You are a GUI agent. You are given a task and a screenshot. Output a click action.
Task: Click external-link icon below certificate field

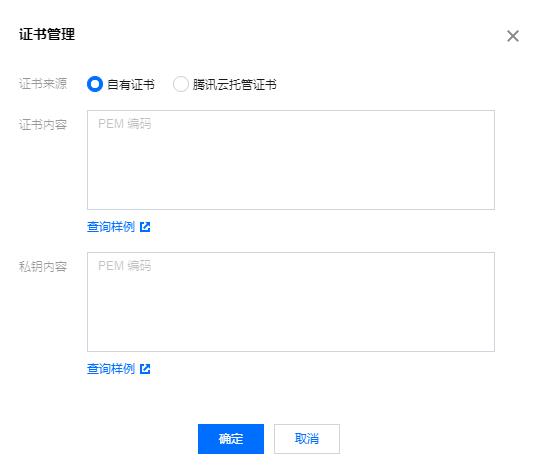tap(145, 227)
